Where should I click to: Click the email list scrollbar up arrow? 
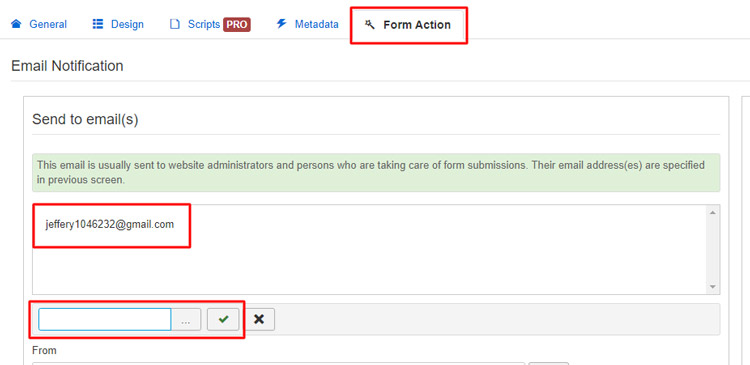click(712, 212)
